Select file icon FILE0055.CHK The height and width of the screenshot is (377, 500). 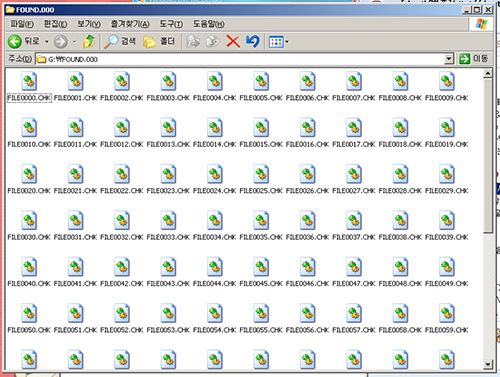pos(261,313)
